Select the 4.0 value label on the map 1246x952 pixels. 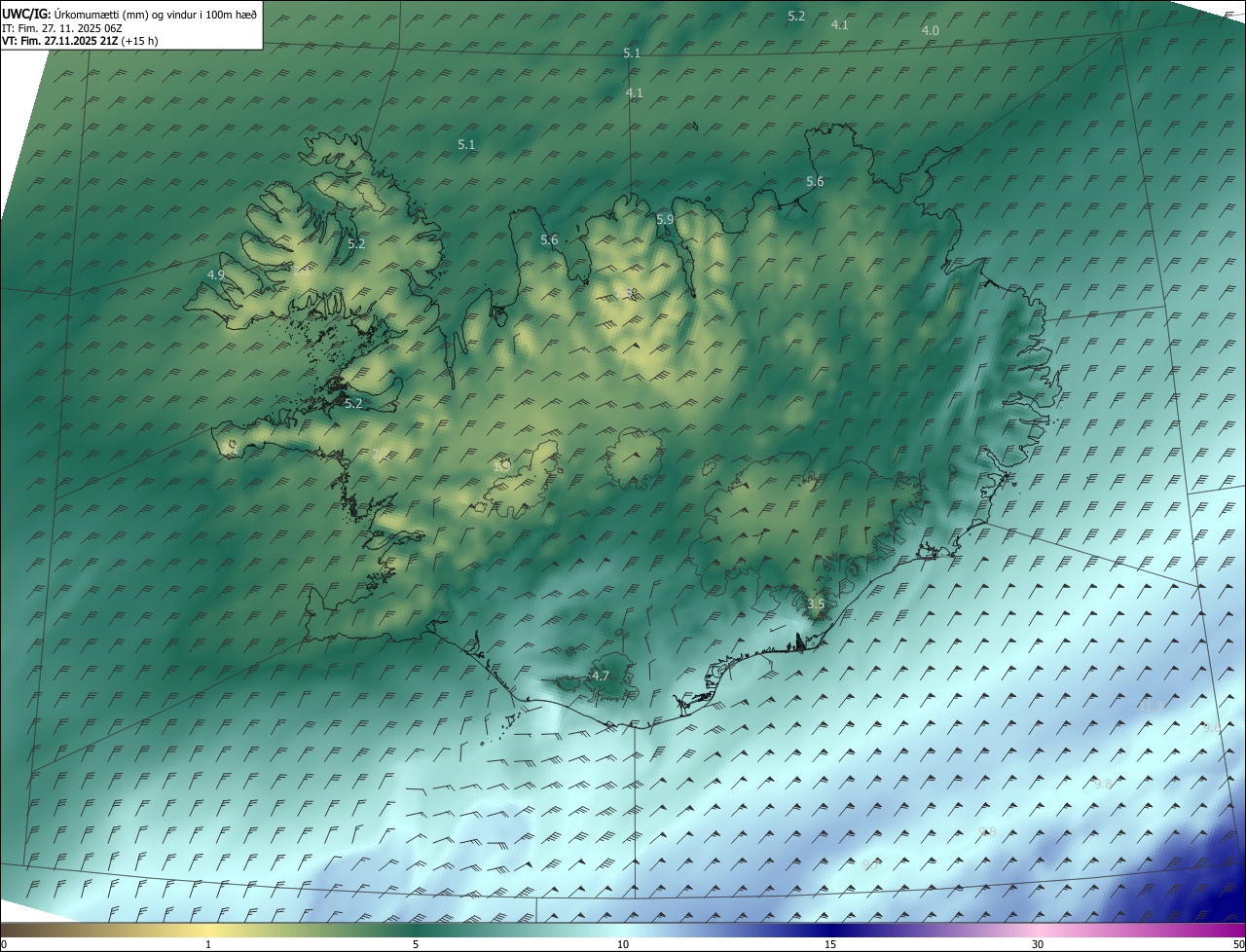(x=931, y=31)
